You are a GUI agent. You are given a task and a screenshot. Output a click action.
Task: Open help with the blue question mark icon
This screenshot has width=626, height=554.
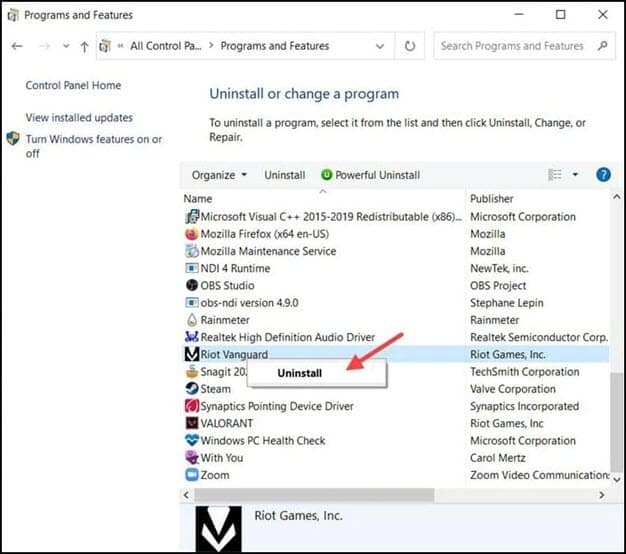pyautogui.click(x=603, y=175)
